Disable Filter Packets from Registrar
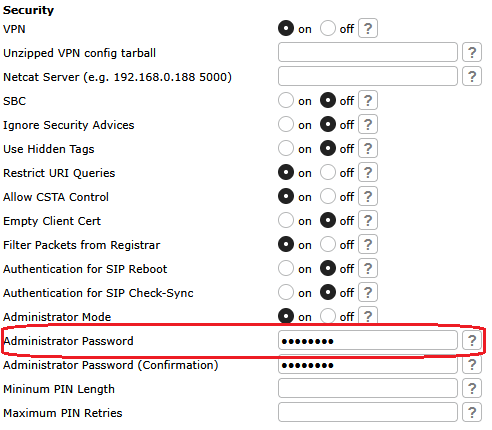This screenshot has height=430, width=492. pyautogui.click(x=328, y=244)
